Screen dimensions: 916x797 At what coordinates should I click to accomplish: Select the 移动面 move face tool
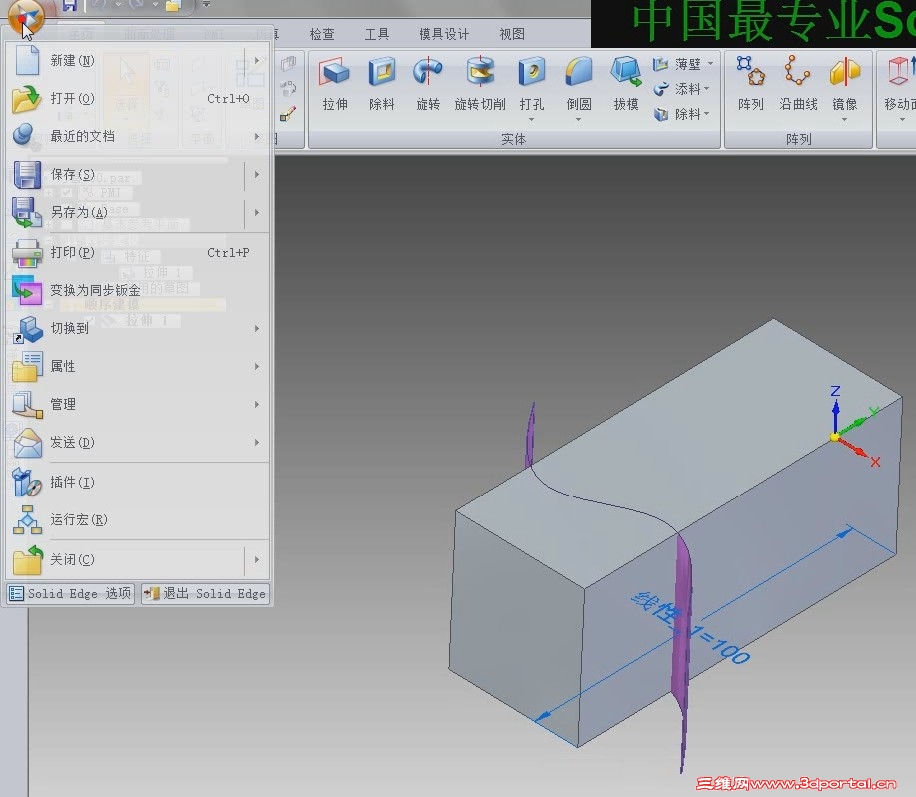coord(900,84)
